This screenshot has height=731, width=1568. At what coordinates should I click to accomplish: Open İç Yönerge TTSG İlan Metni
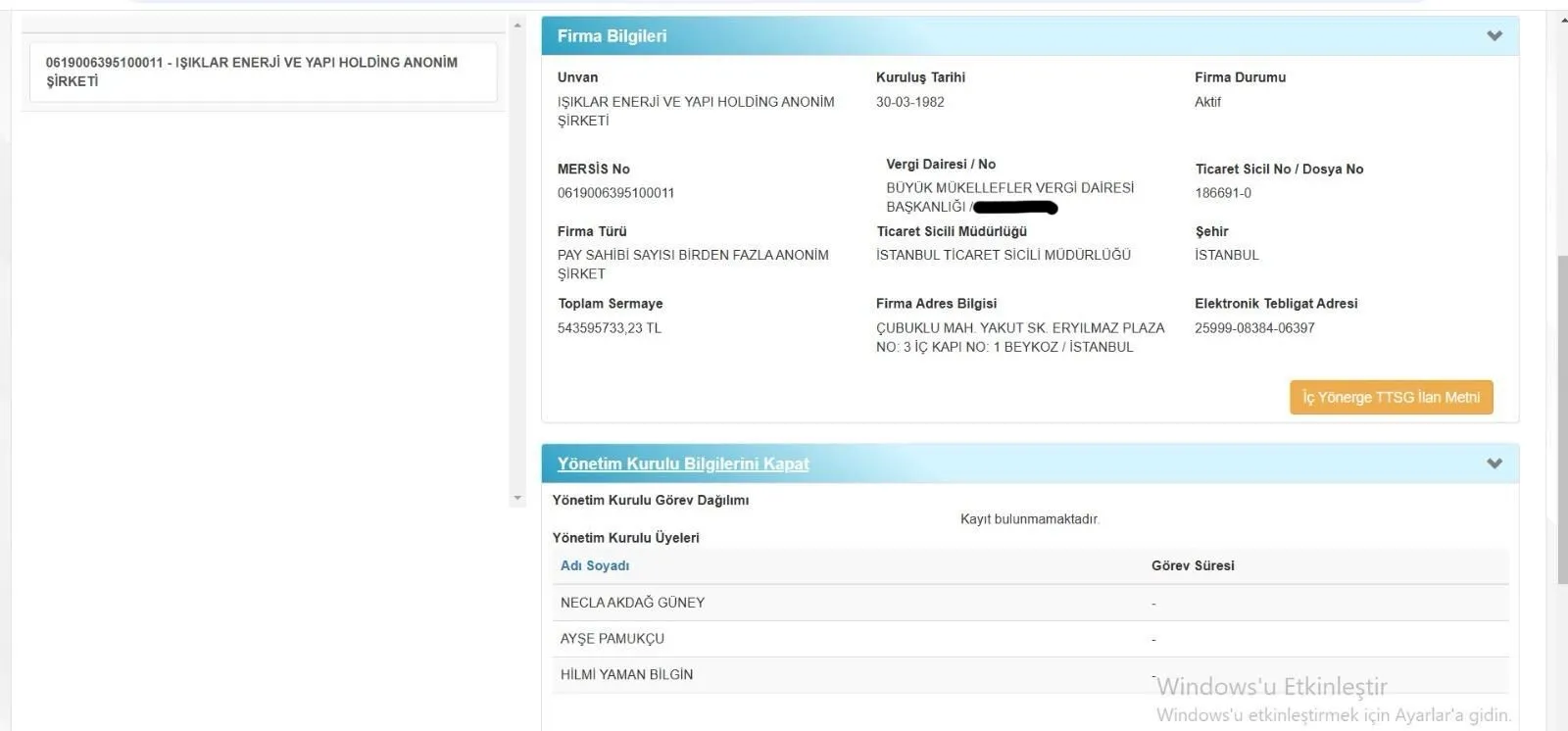[x=1391, y=398]
